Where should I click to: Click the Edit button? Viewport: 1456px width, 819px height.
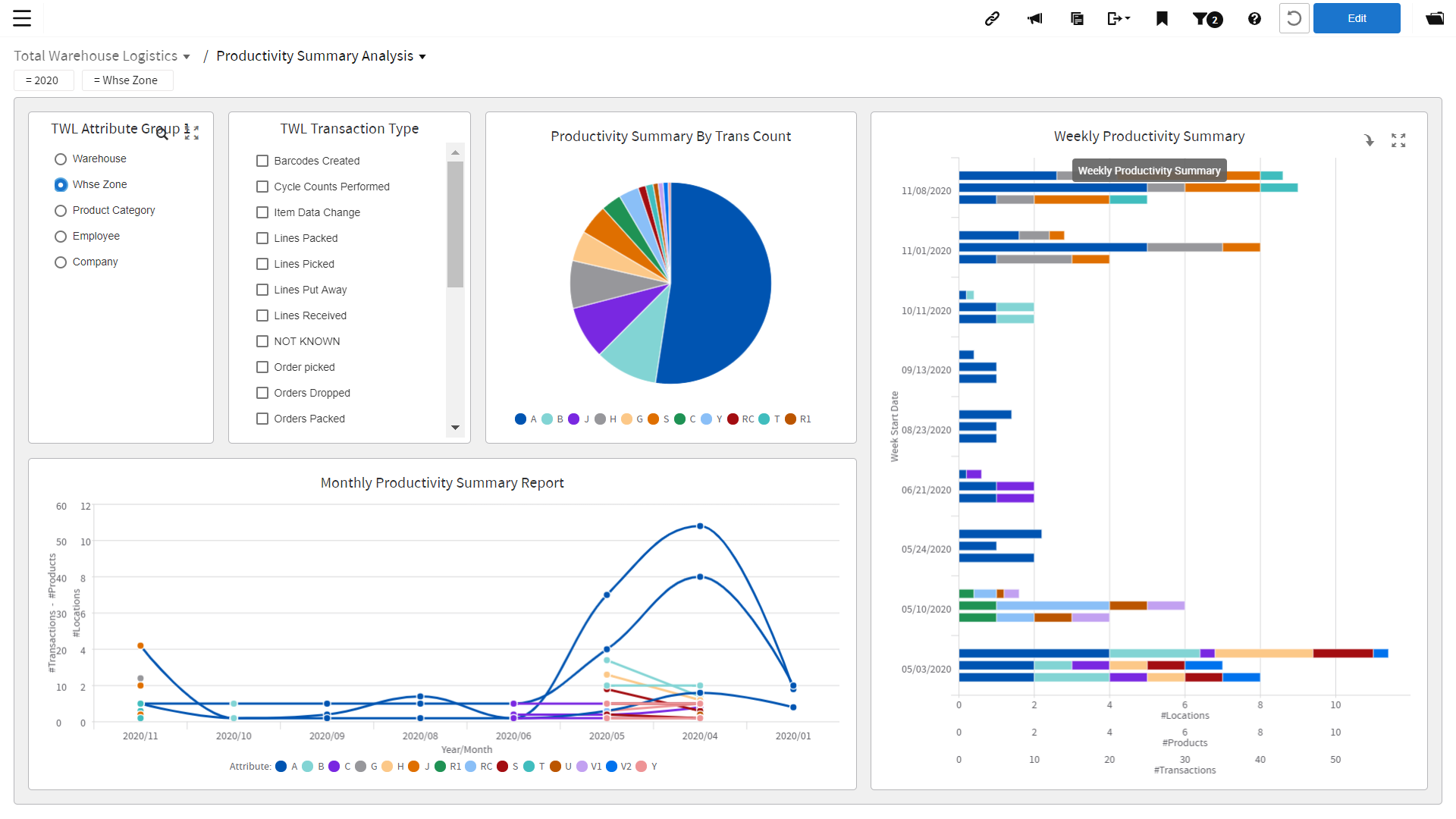1357,18
